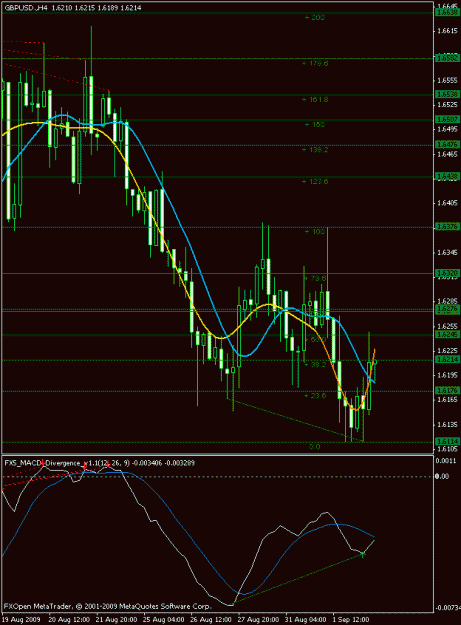
Task: Click the 1.6285 scale value
Action: (447, 301)
